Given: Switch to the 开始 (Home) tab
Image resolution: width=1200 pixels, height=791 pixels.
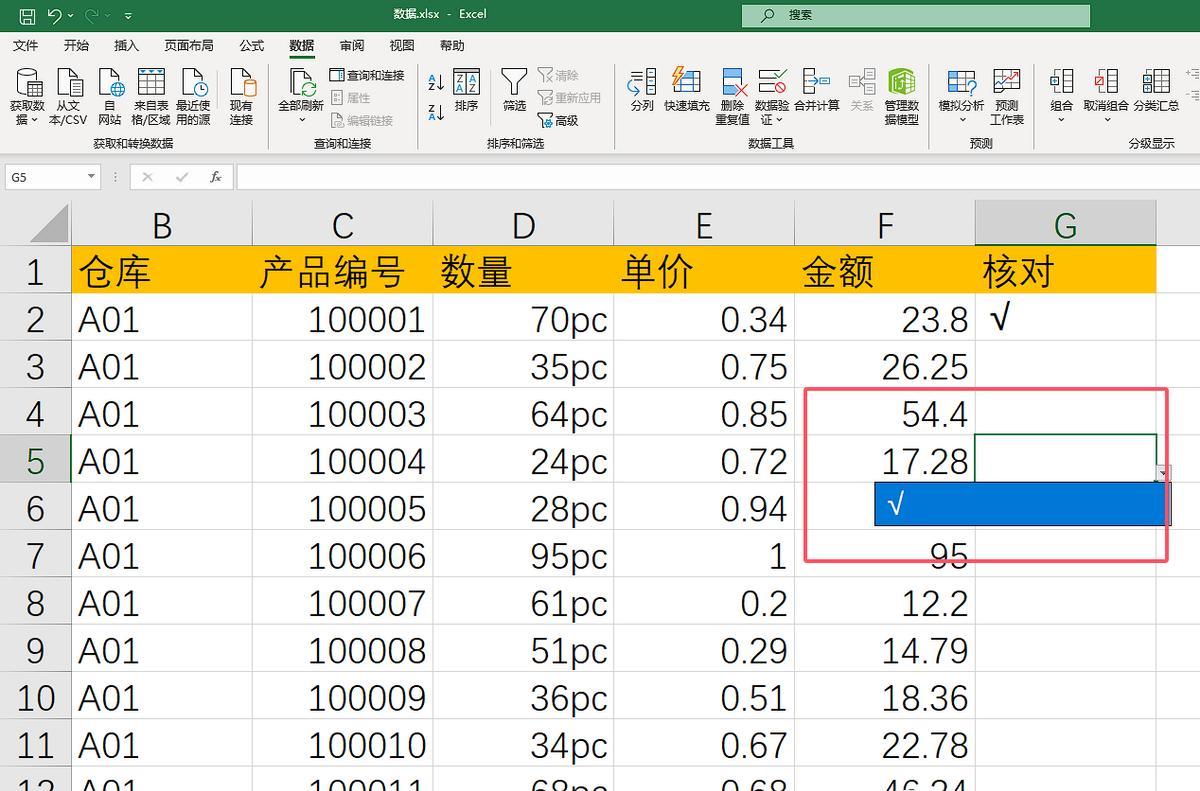Looking at the screenshot, I should [x=76, y=45].
